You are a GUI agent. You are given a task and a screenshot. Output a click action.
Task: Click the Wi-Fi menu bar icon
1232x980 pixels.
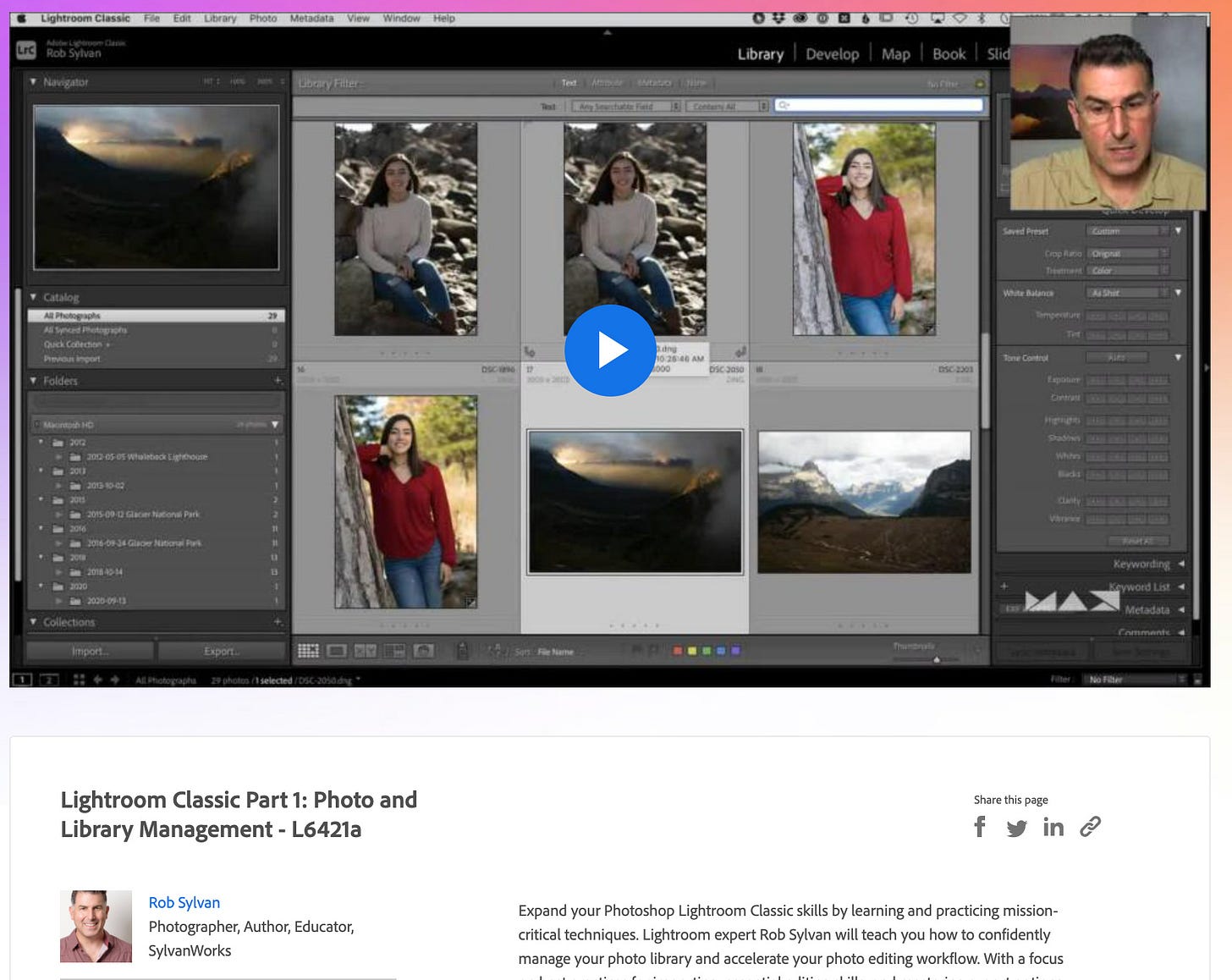point(960,18)
